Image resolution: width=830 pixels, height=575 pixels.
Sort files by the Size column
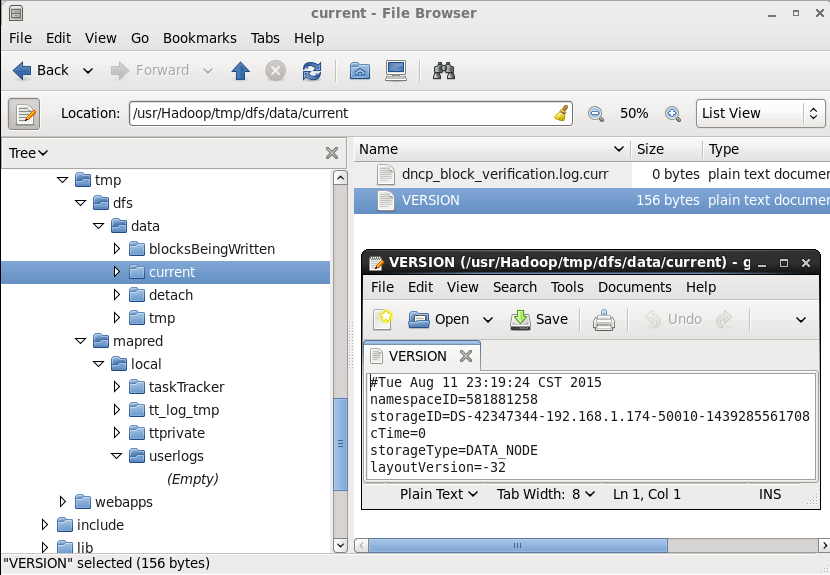[666, 149]
